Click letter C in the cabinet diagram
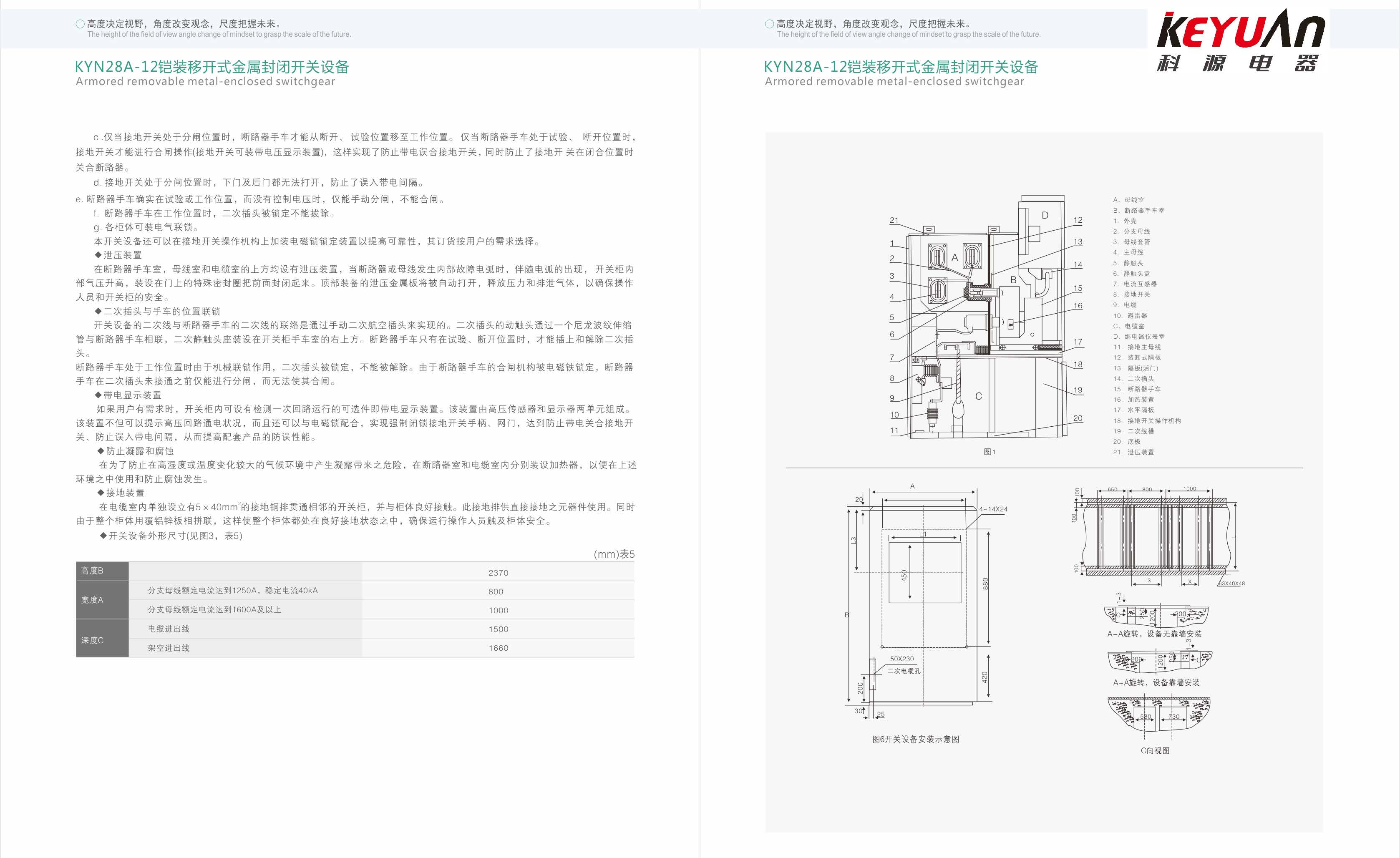Viewport: 1400px width, 858px height. point(978,397)
